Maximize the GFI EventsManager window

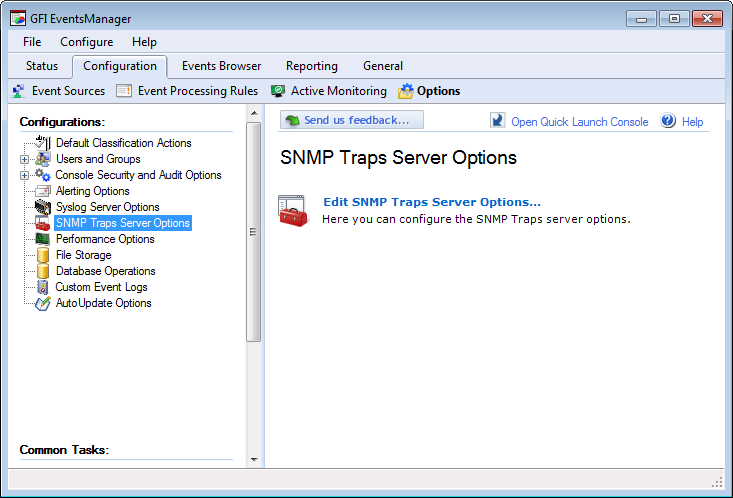(674, 19)
